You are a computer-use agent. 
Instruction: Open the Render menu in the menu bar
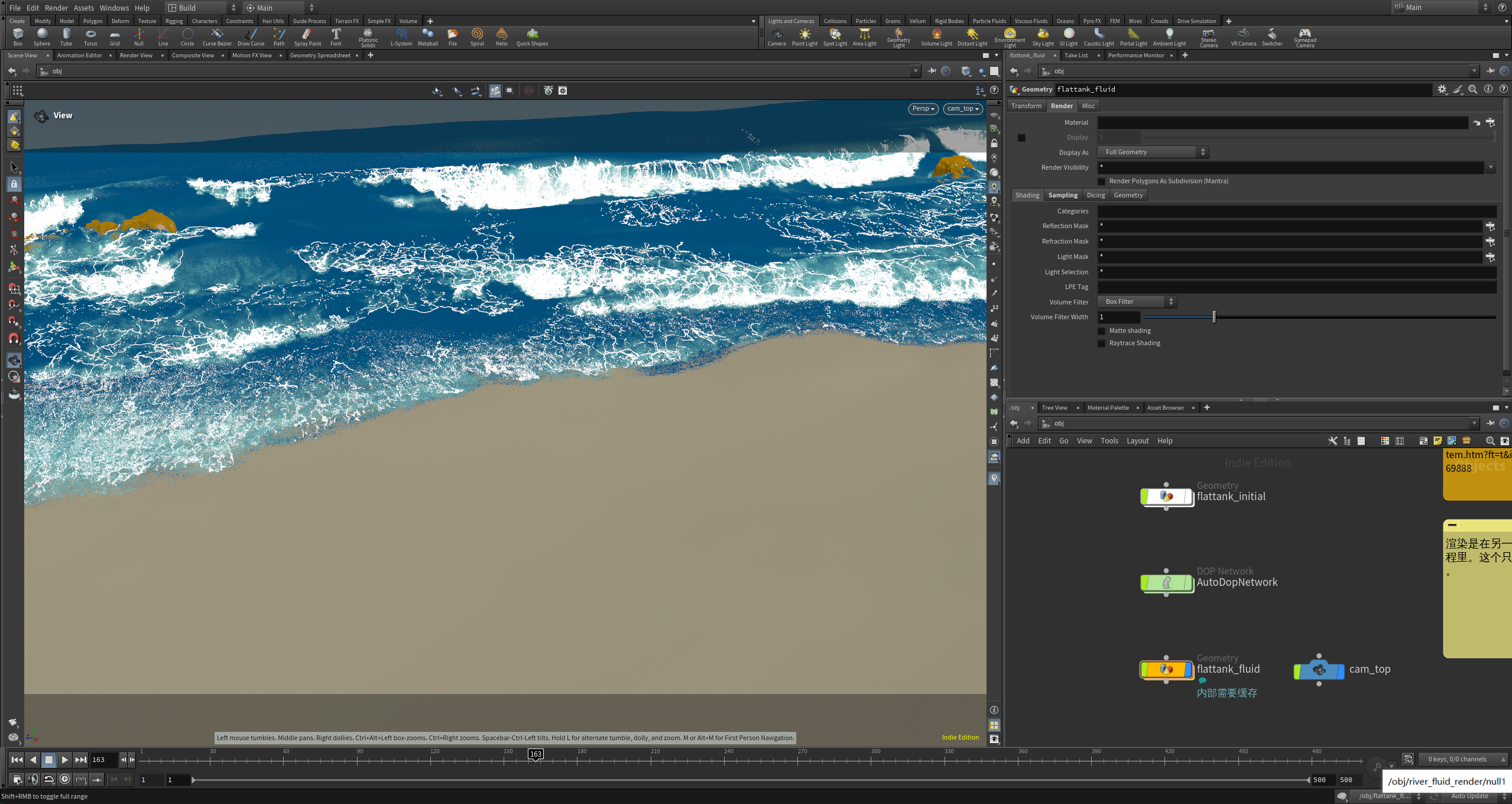(56, 8)
